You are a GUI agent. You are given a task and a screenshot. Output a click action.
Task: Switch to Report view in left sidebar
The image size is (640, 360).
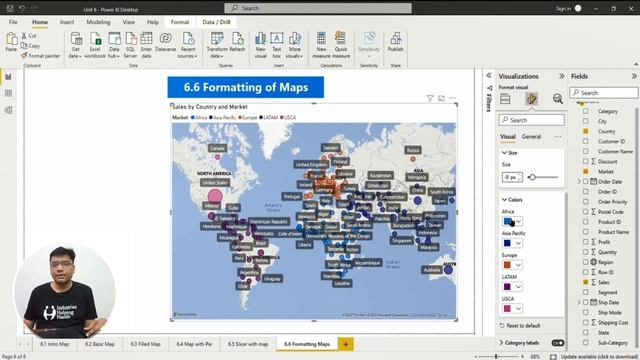click(x=9, y=77)
